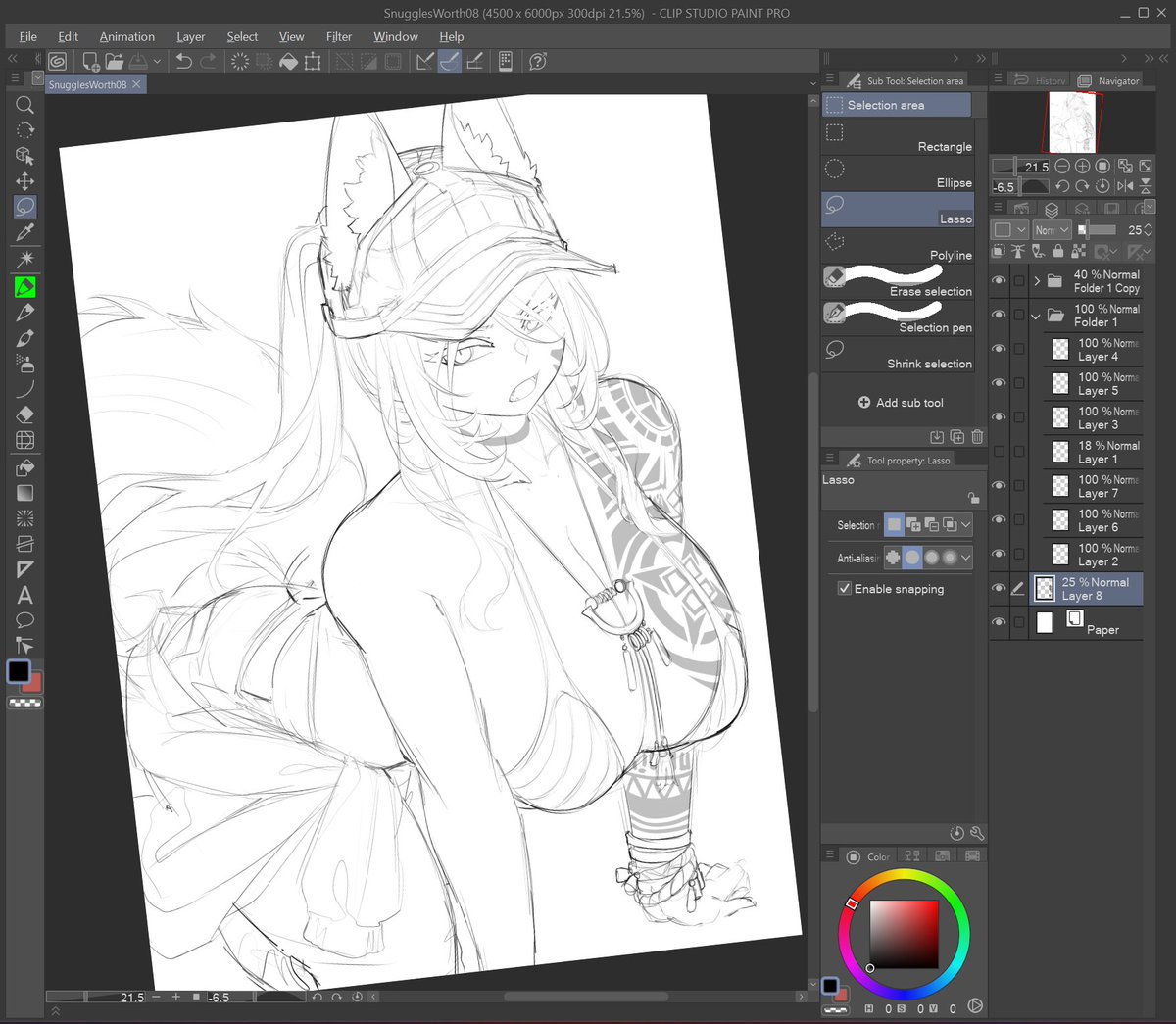Select the Zoom magnifier tool
This screenshot has width=1176, height=1024.
pyautogui.click(x=25, y=105)
